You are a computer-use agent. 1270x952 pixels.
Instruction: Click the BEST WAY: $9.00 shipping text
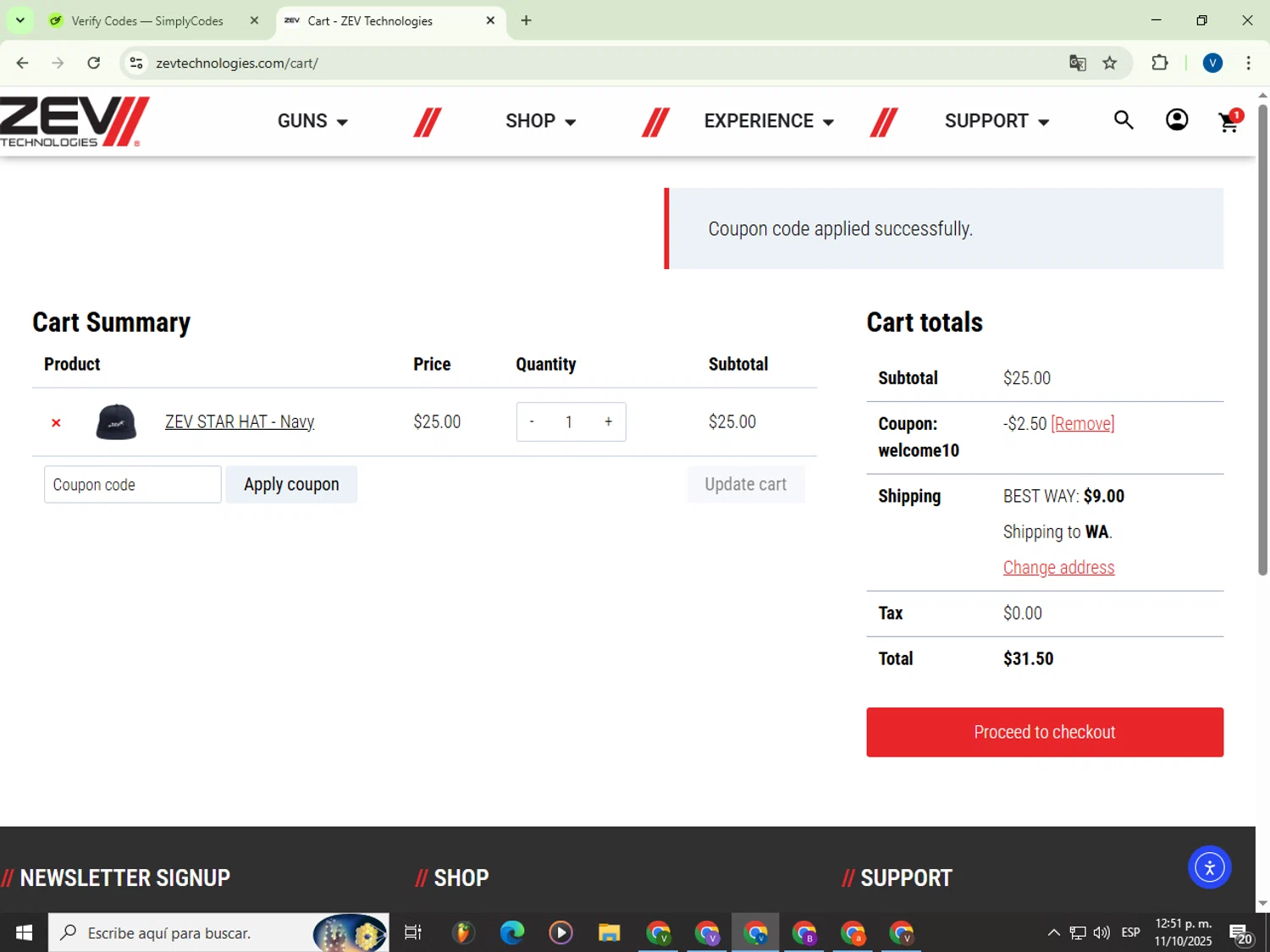pos(1063,496)
